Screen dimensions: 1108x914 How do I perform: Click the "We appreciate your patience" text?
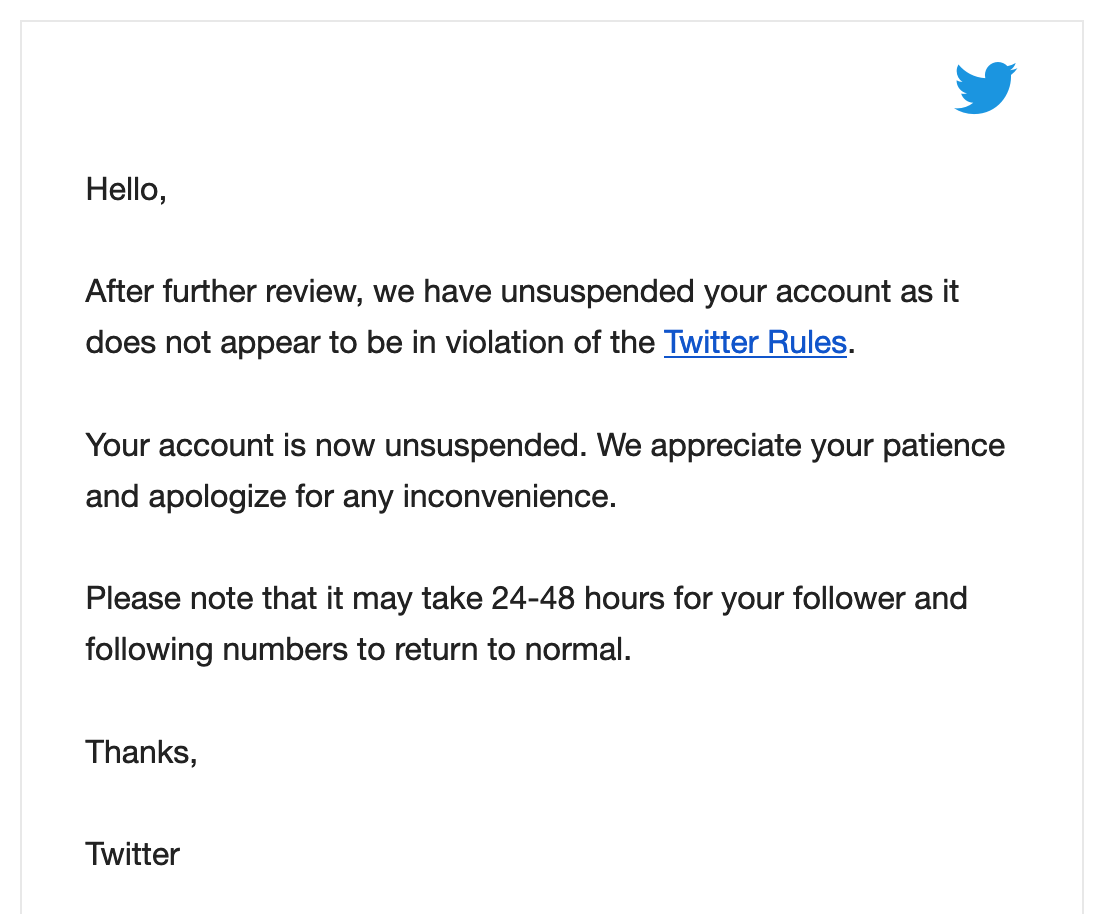click(801, 445)
